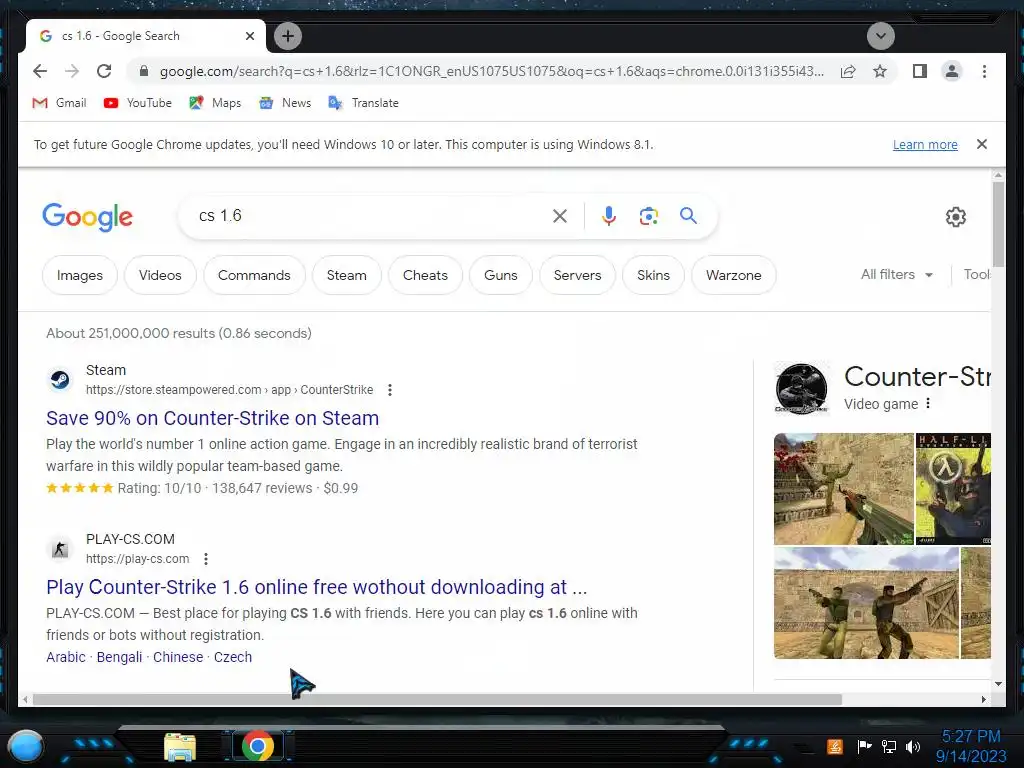The width and height of the screenshot is (1024, 768).
Task: Click the Counter-Strike round logo thumbnail
Action: 801,389
